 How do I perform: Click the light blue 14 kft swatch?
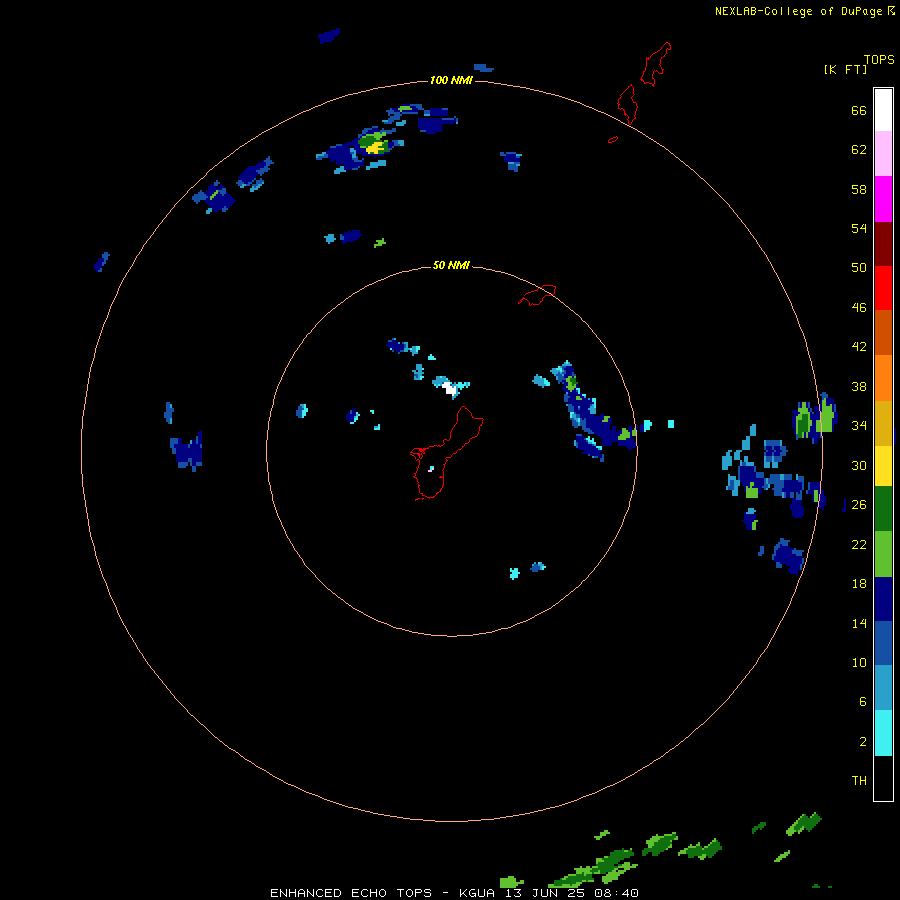coord(883,688)
